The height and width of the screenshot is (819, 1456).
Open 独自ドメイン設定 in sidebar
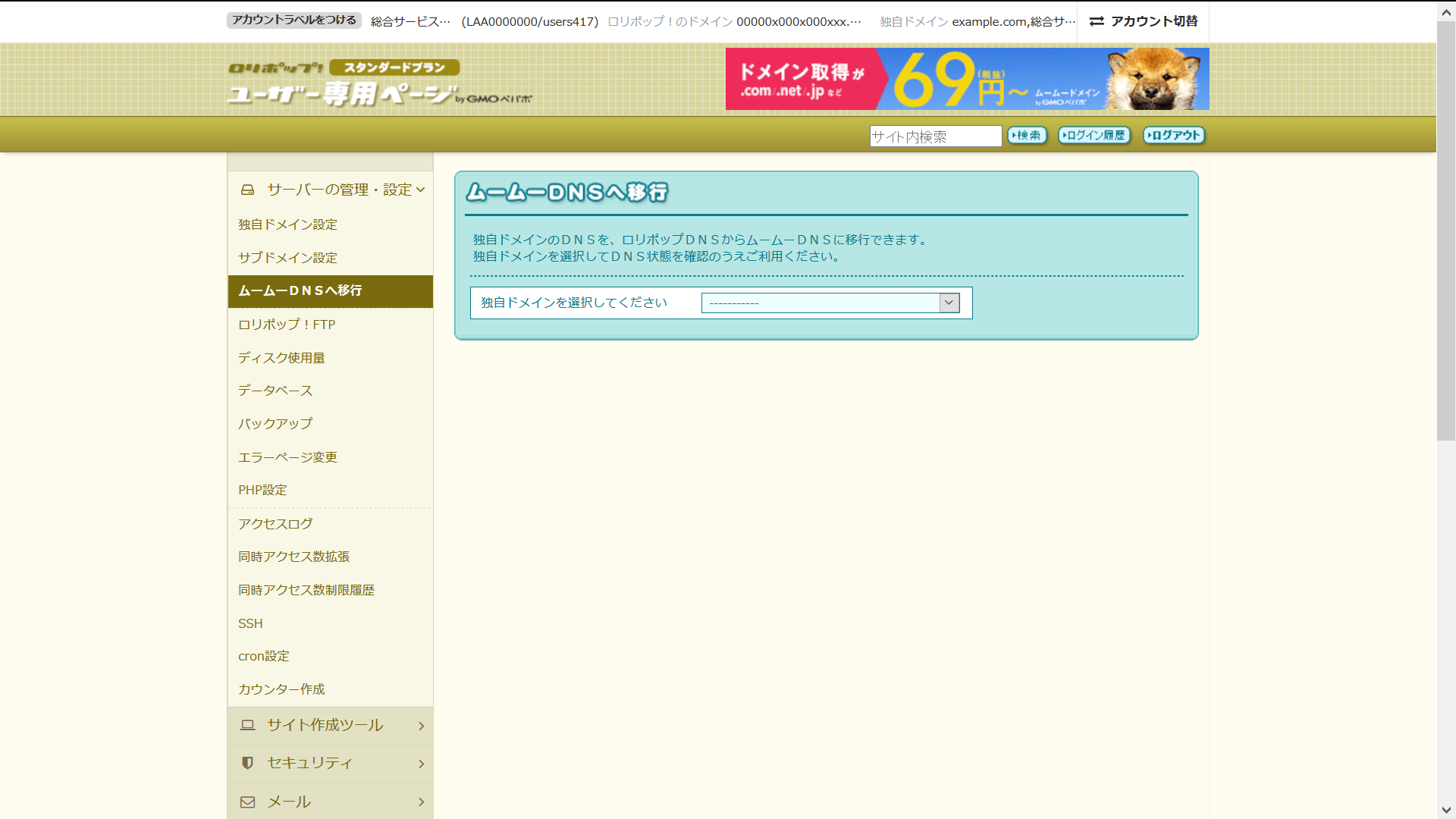pyautogui.click(x=287, y=224)
